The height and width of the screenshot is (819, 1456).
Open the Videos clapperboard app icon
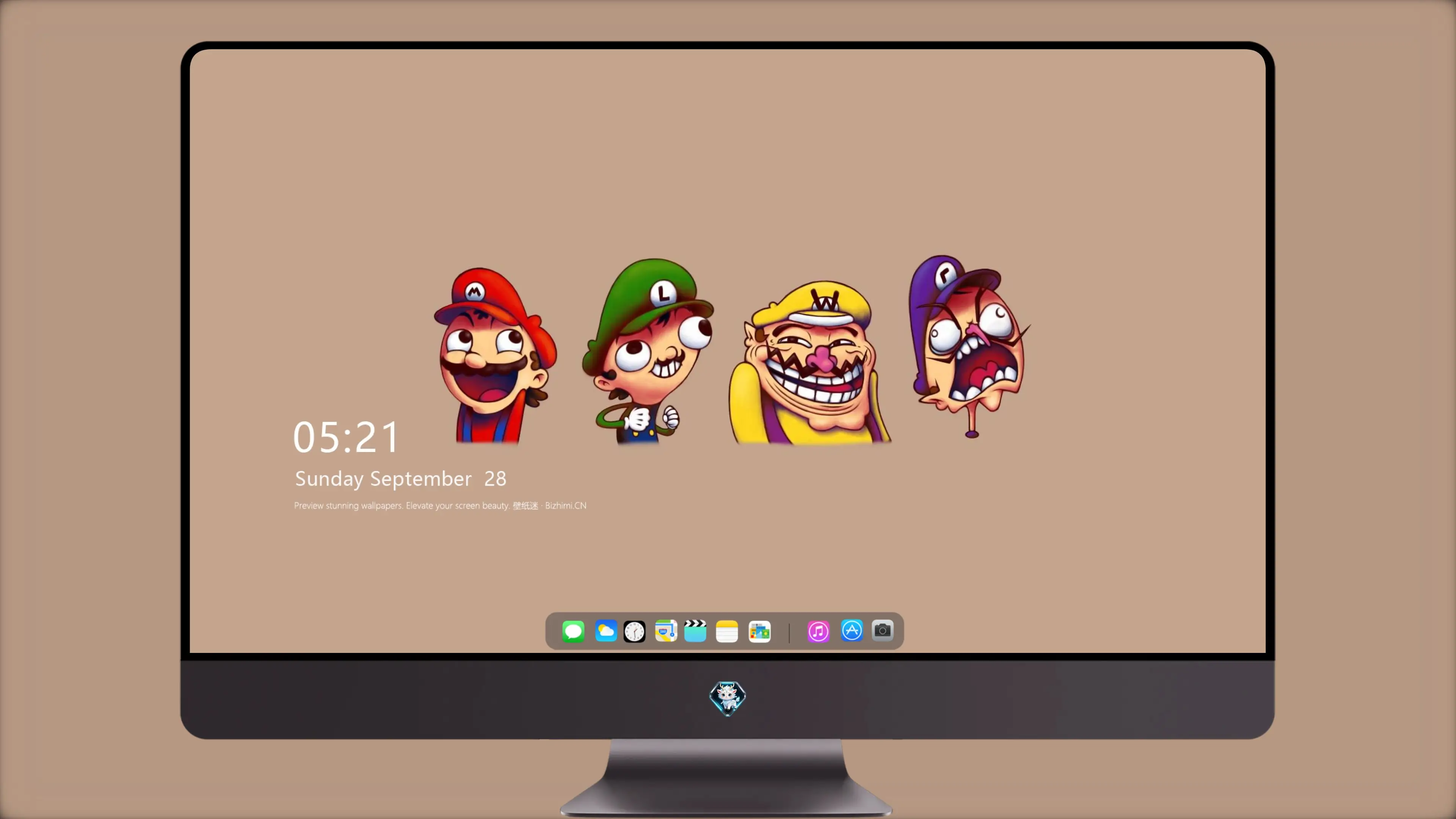[x=695, y=631]
